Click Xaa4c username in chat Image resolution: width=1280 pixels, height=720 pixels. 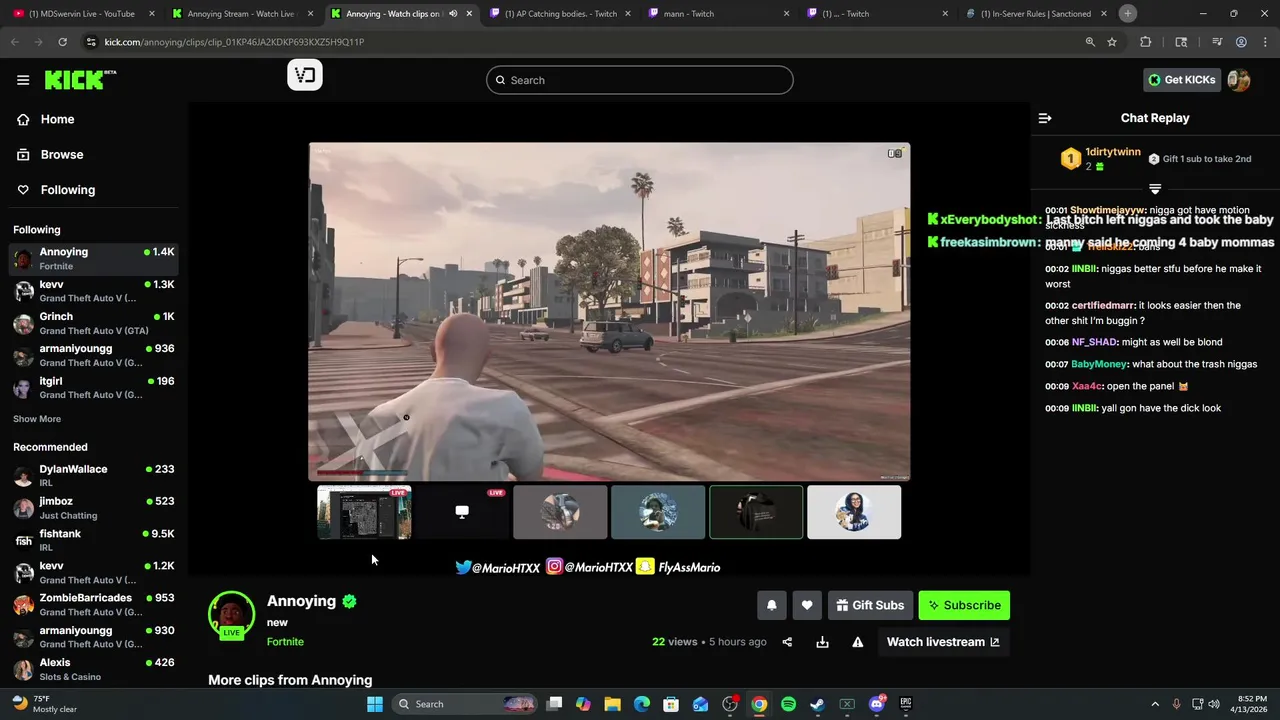click(x=1085, y=386)
